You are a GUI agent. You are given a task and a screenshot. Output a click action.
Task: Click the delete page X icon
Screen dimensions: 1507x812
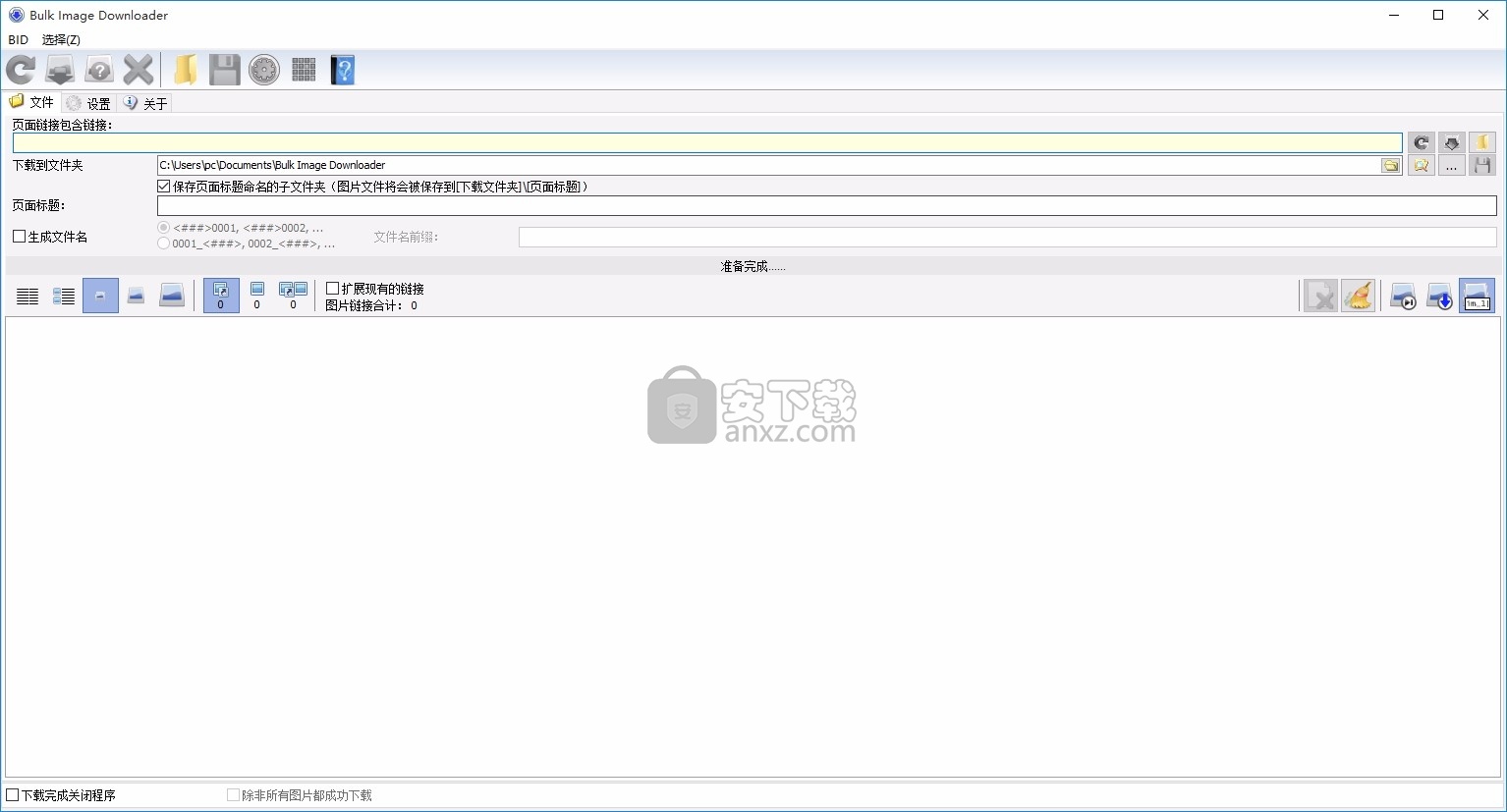pyautogui.click(x=1321, y=296)
